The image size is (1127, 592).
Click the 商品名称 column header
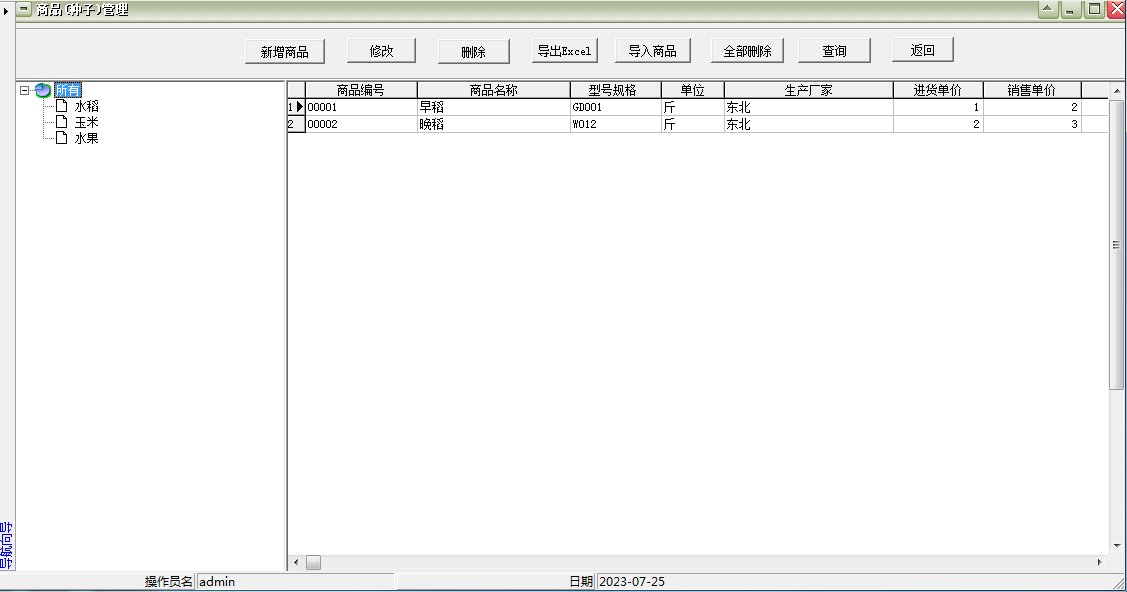pos(493,90)
